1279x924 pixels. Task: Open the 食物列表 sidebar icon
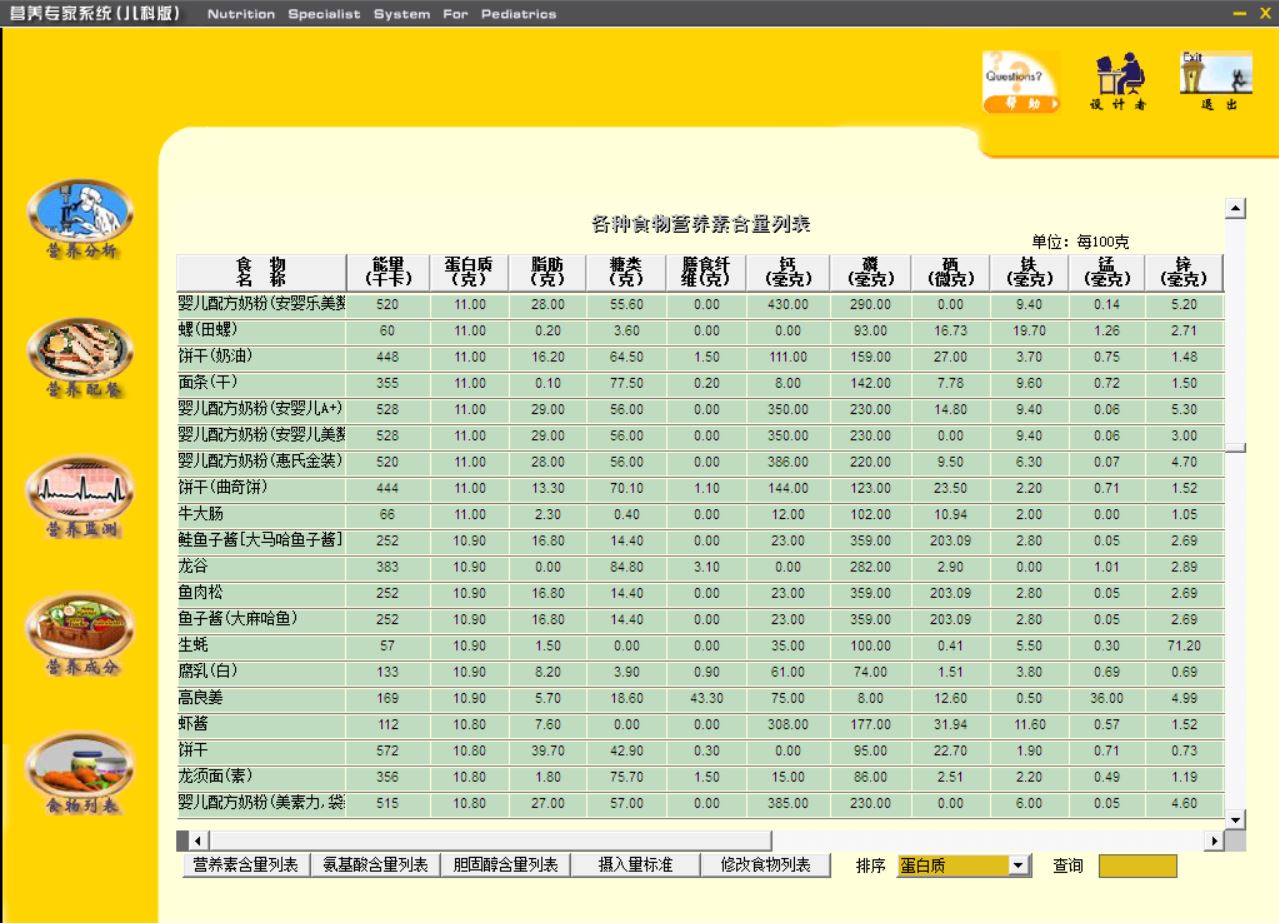(80, 773)
